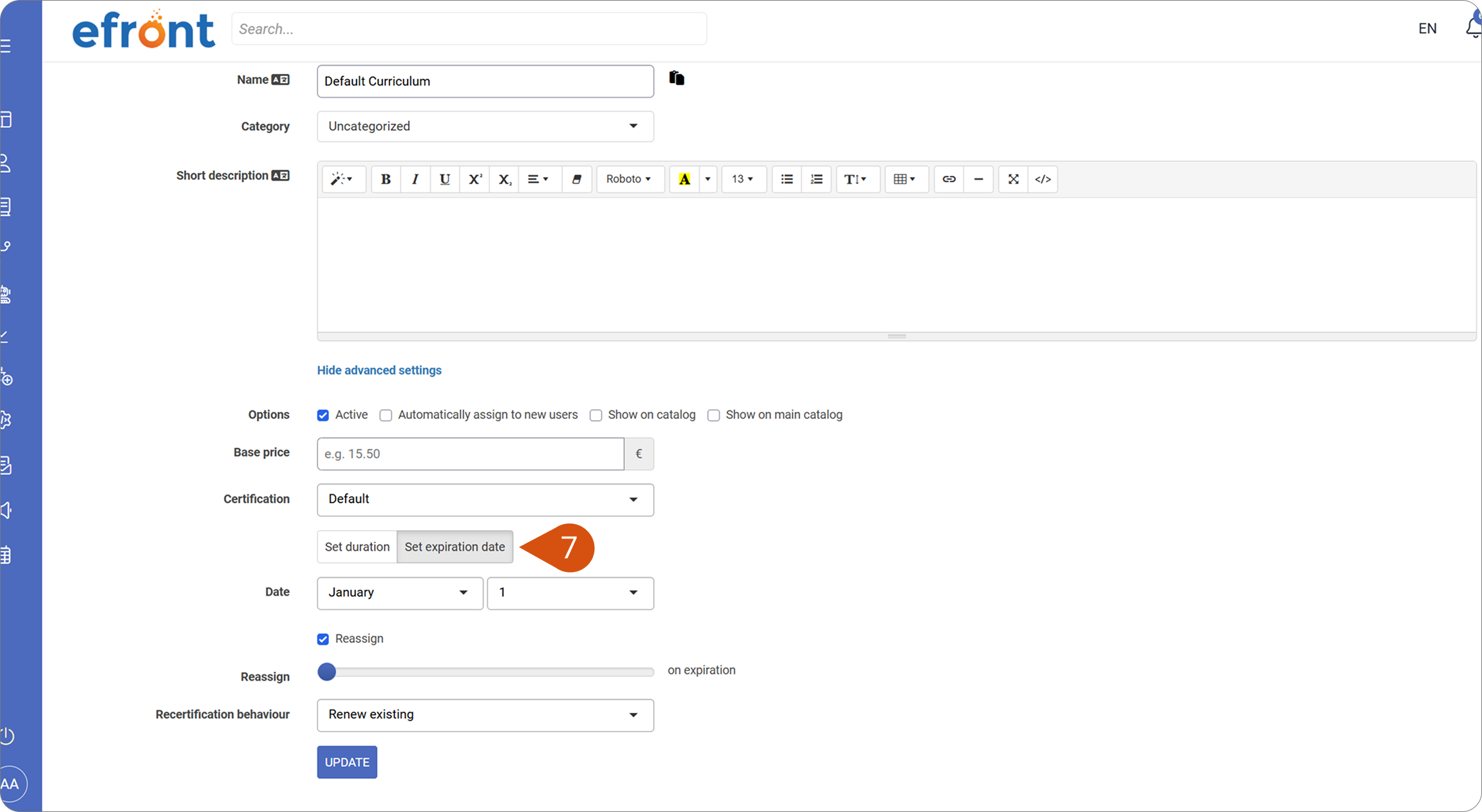Switch editor to fullscreen mode
Screen dimensions: 1482x812
pyautogui.click(x=1013, y=179)
